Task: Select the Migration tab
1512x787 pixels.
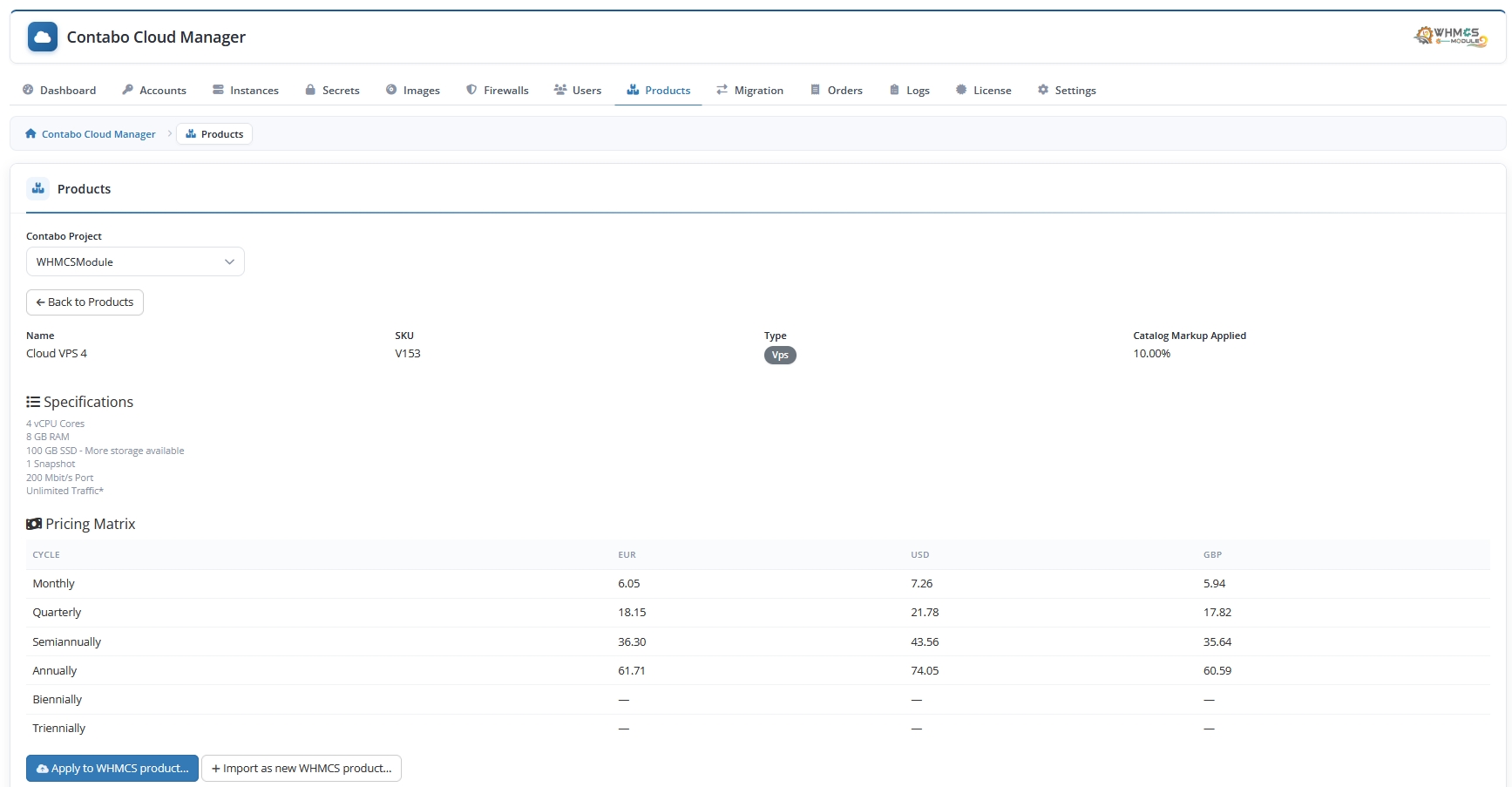Action: click(x=749, y=90)
